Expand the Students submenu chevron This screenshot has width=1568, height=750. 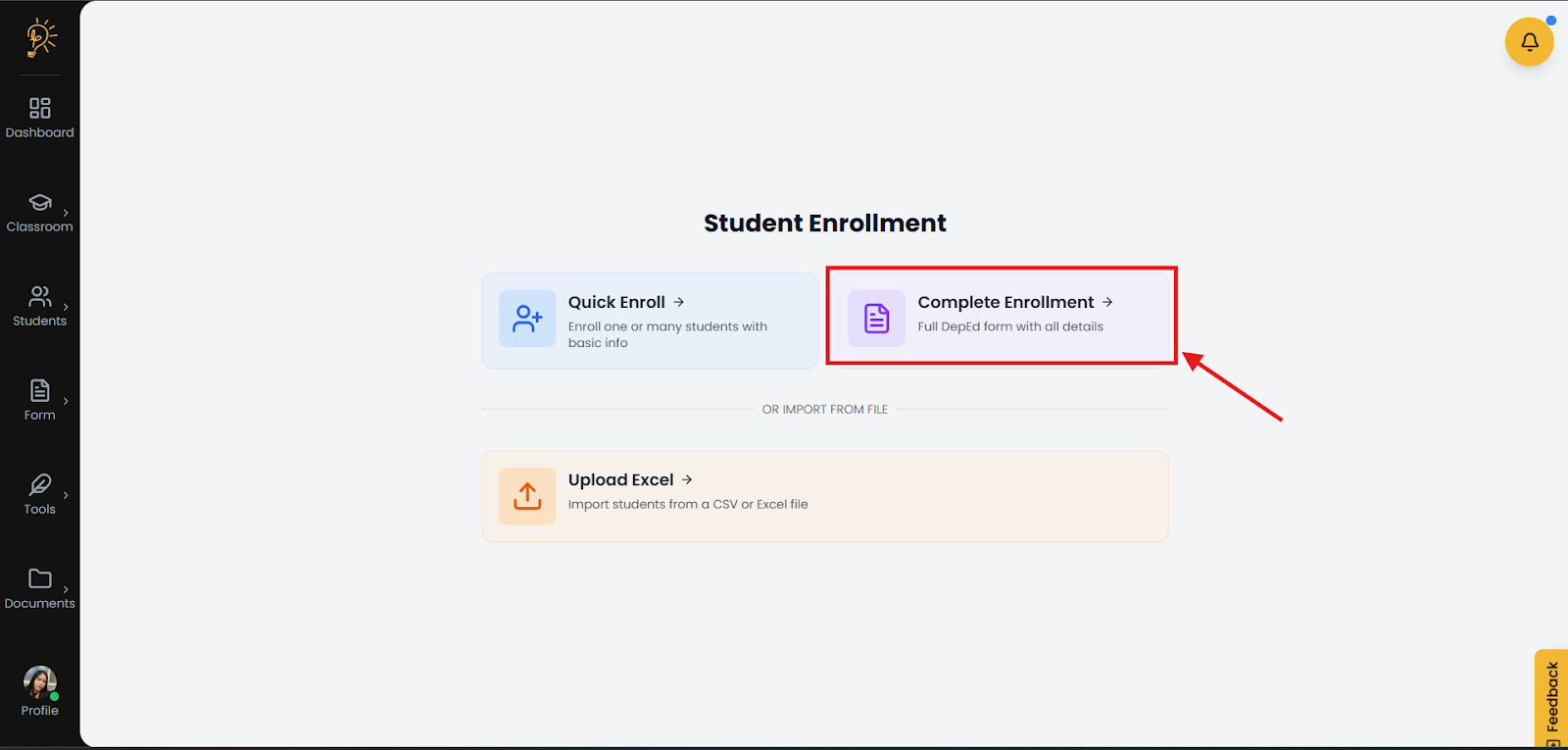66,307
